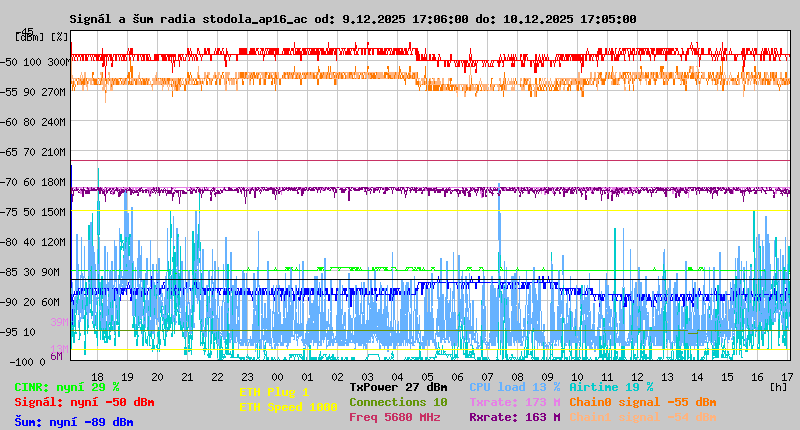Click the 'Freq 5680 MHz' legend label
This screenshot has height=430, width=800.
pyautogui.click(x=394, y=417)
